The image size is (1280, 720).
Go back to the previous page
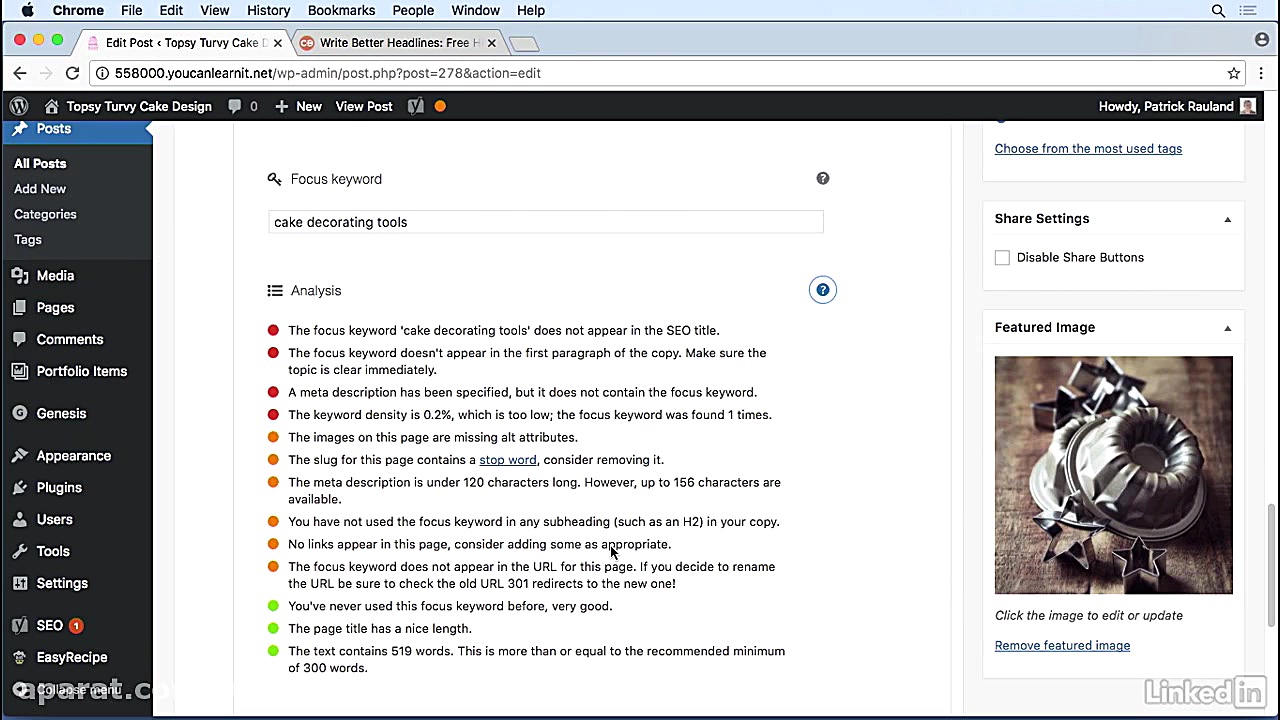20,73
